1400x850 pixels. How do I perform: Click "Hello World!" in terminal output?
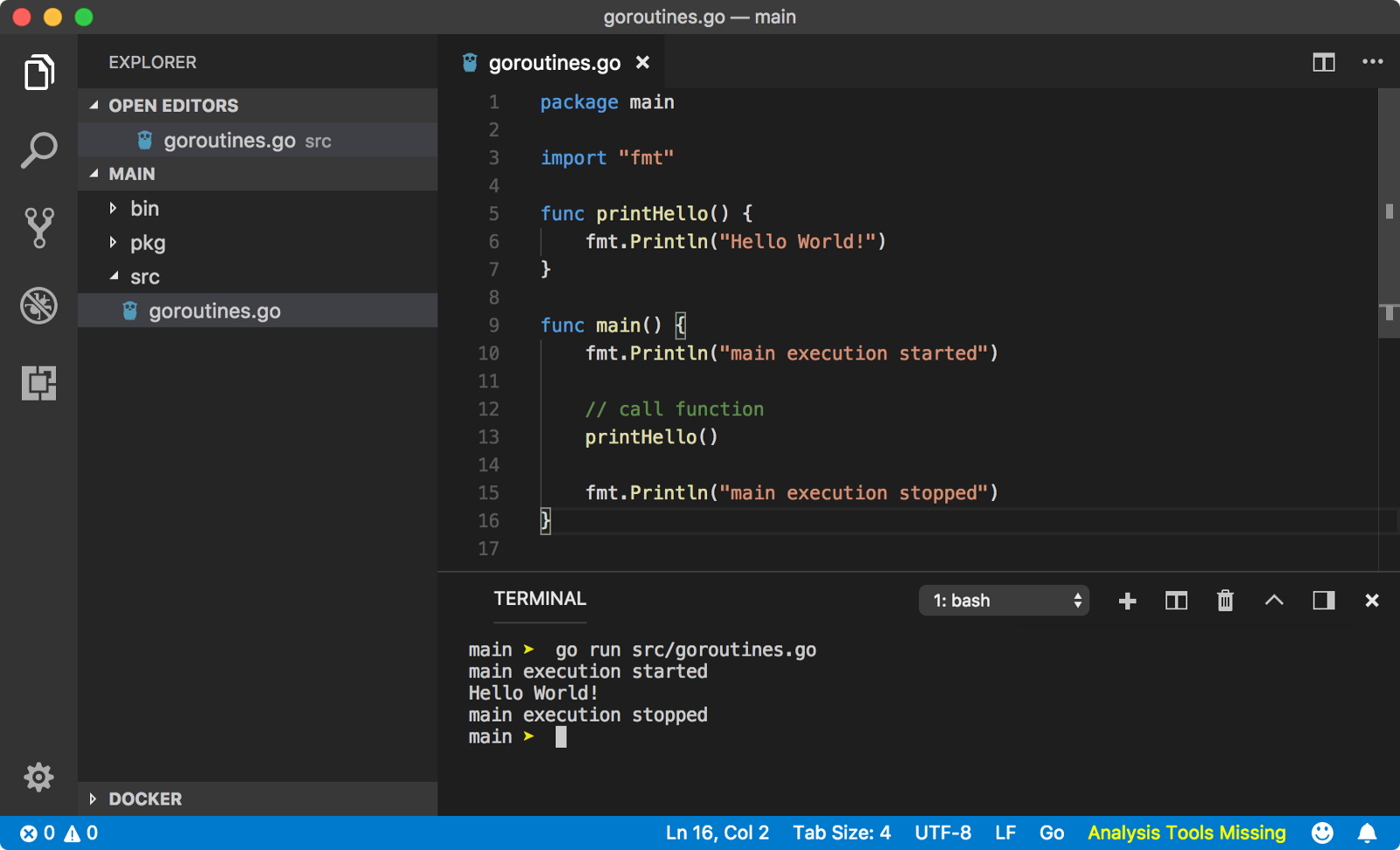(x=533, y=693)
